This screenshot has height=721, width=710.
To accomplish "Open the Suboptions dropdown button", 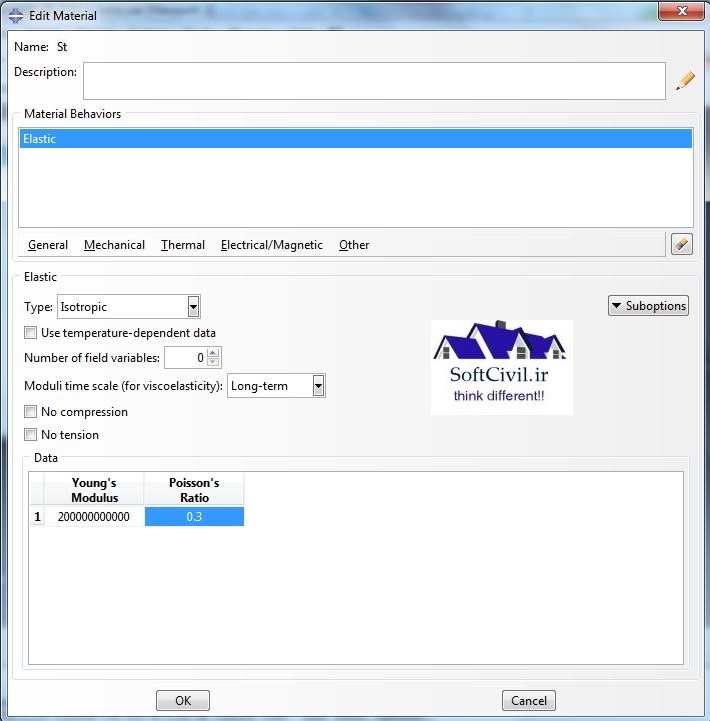I will 648,306.
